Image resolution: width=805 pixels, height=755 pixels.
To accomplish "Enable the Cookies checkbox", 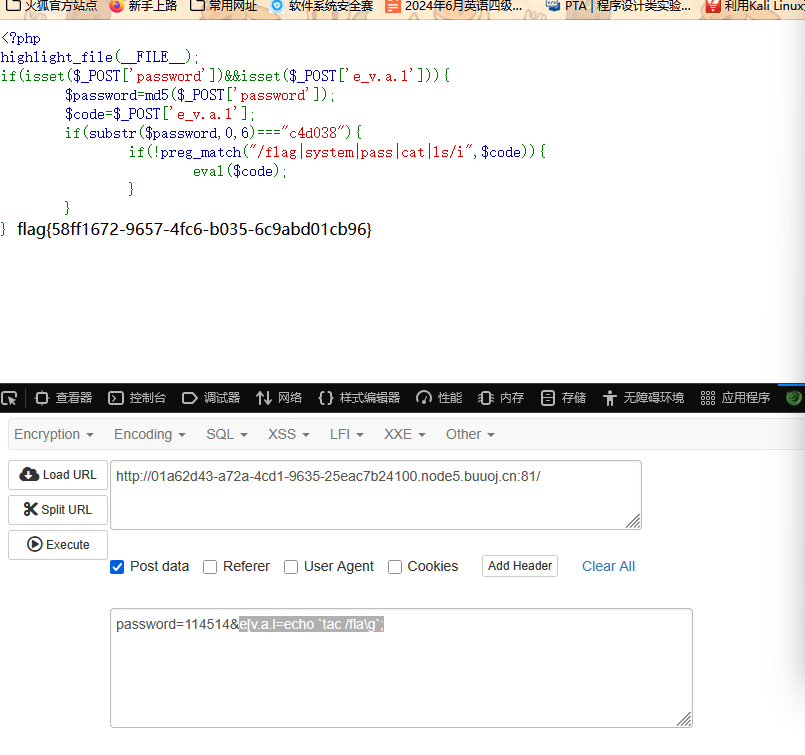I will 395,567.
